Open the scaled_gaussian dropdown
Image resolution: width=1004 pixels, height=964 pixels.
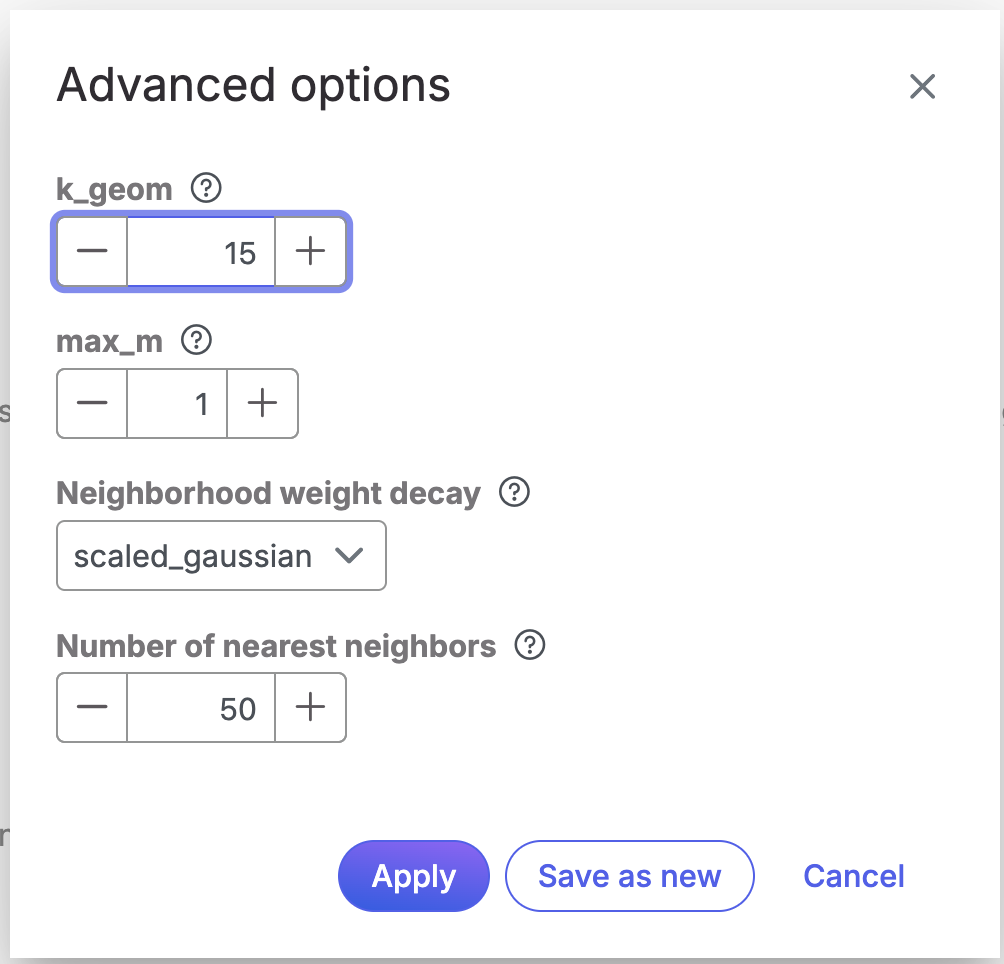point(221,556)
